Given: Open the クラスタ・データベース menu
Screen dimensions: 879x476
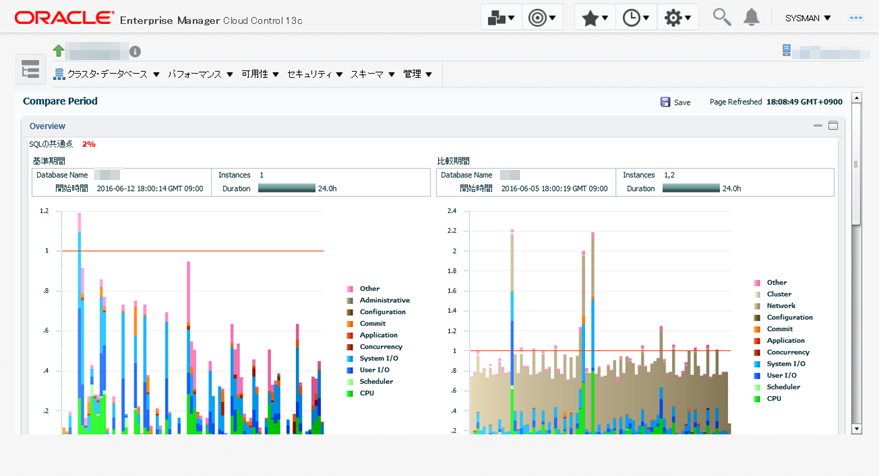Looking at the screenshot, I should [107, 74].
